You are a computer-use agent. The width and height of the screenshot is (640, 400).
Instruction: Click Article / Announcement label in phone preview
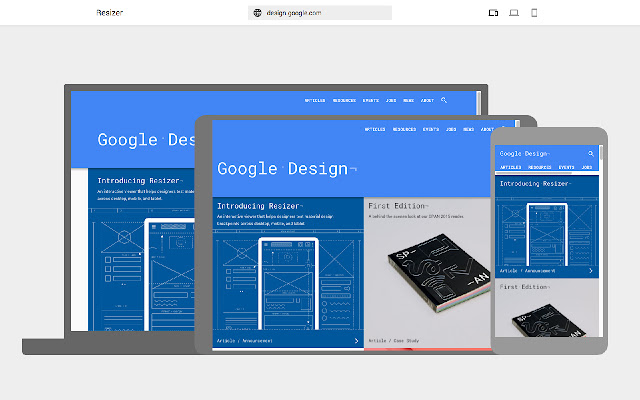[x=527, y=271]
